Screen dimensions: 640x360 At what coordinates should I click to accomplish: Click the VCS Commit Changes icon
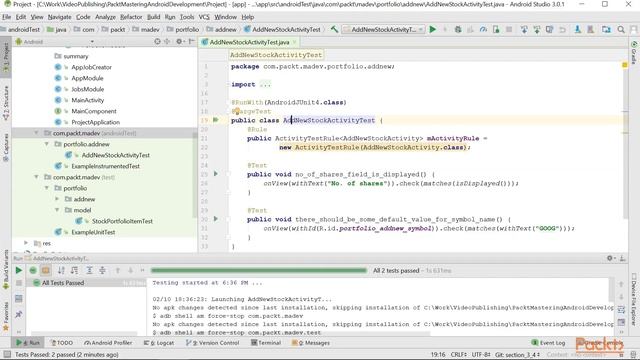pos(537,29)
